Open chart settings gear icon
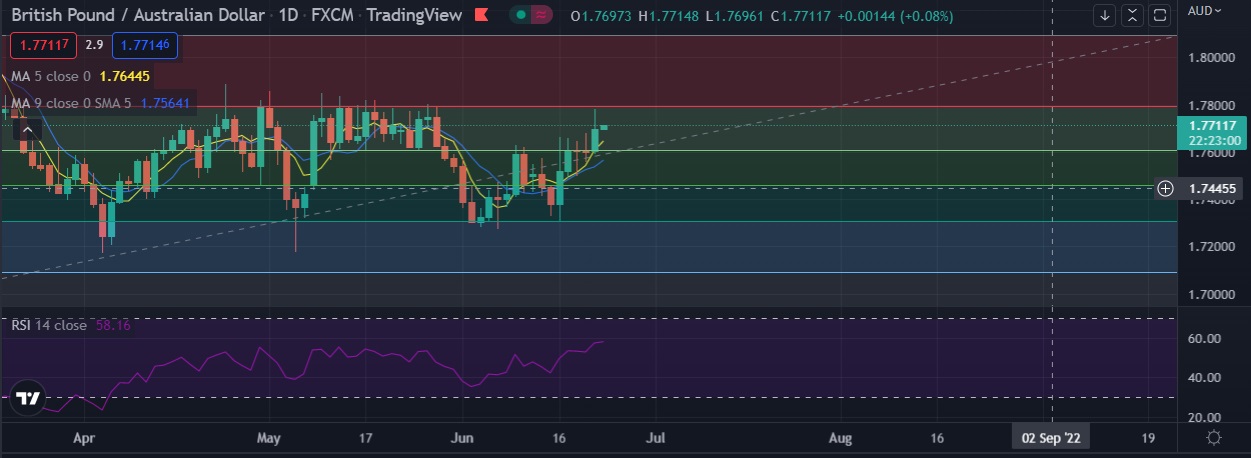1251x458 pixels. pos(1214,438)
